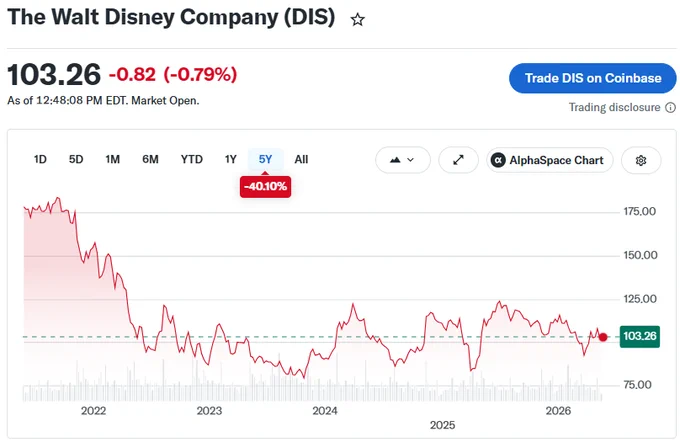
Task: Open the Trading disclosure info icon
Action: click(x=670, y=108)
